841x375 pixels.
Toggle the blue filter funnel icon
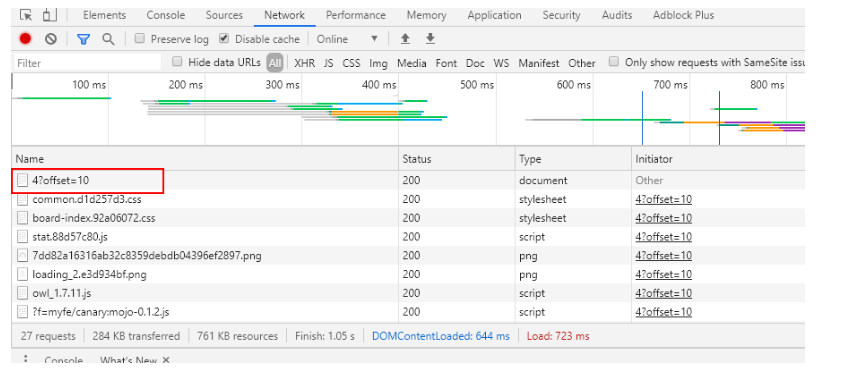tap(83, 39)
